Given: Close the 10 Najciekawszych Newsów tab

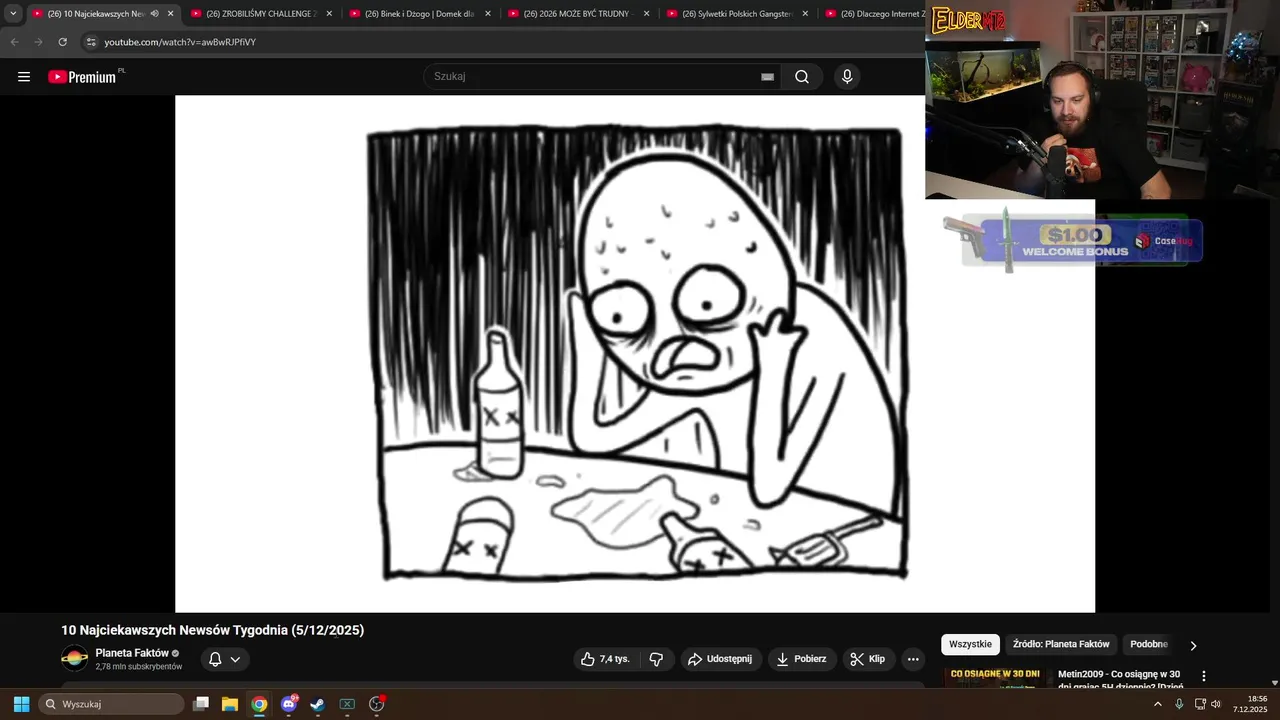Looking at the screenshot, I should 170,14.
